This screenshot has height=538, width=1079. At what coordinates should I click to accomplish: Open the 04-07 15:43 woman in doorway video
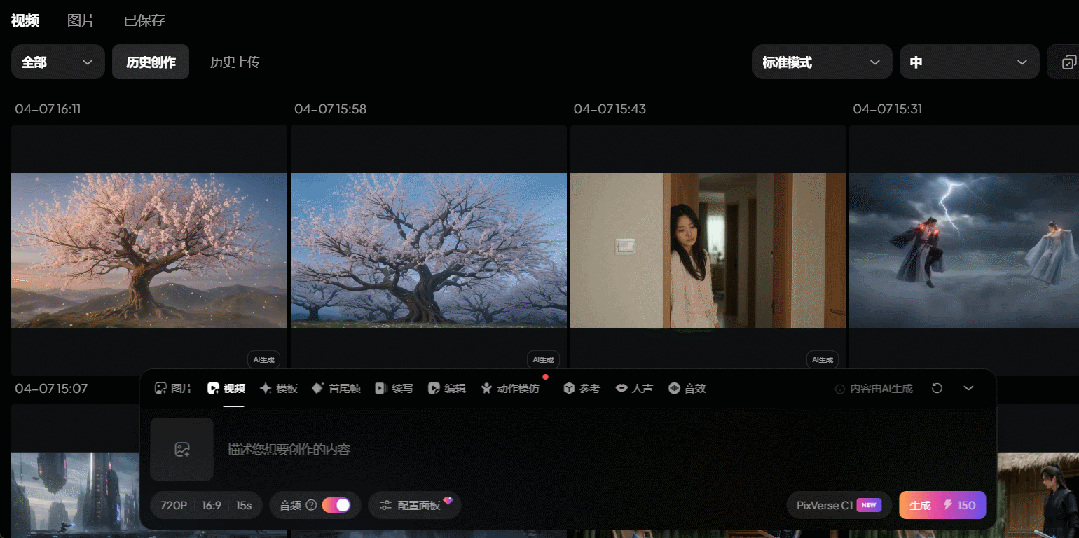[x=708, y=250]
